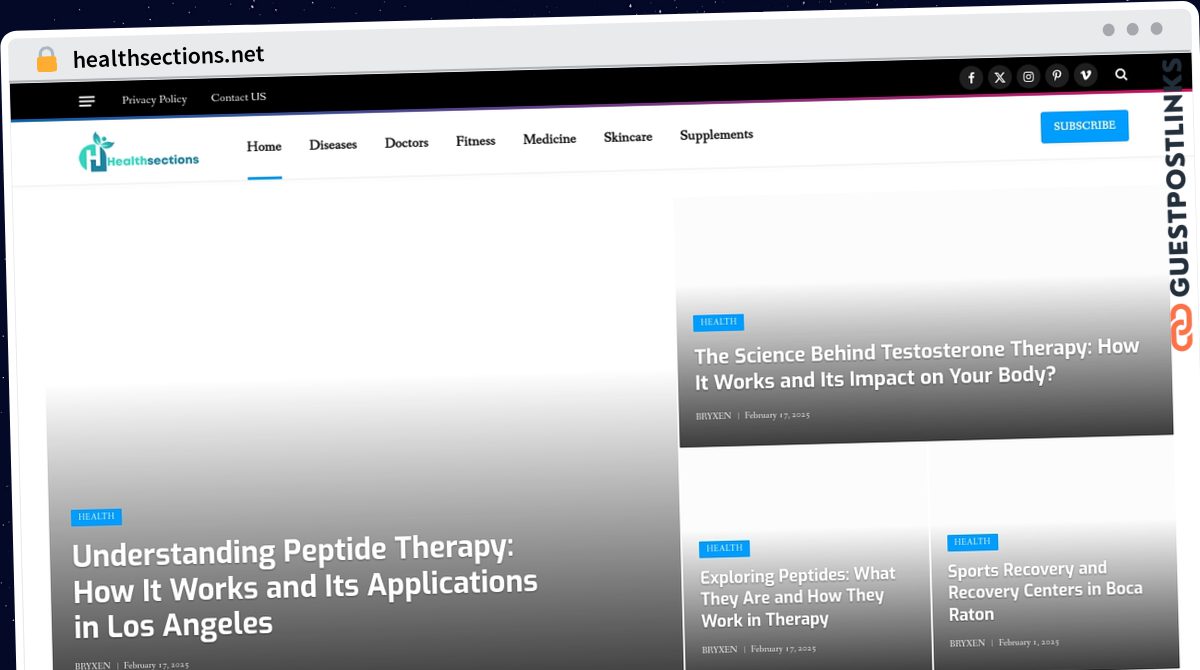Open Exploring Peptides article headline
1200x670 pixels.
tap(797, 597)
